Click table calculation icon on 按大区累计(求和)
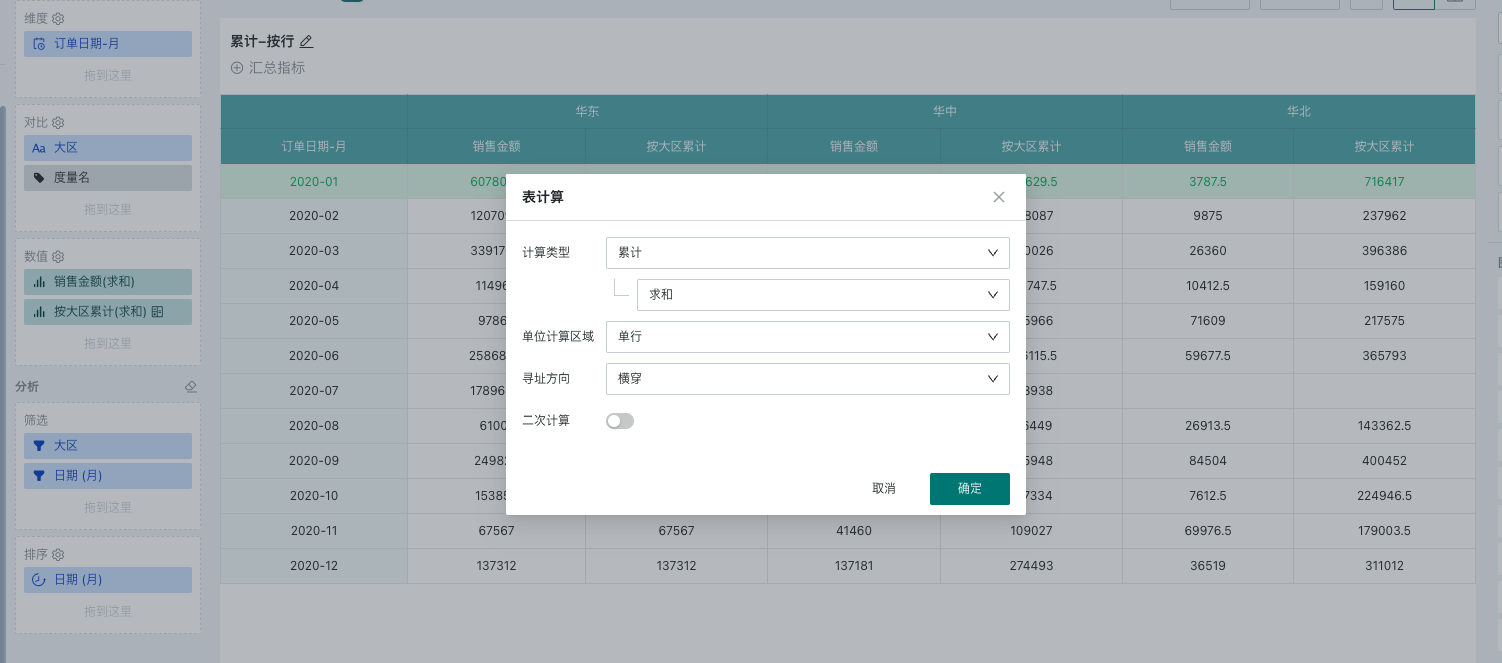This screenshot has width=1502, height=663. (158, 312)
